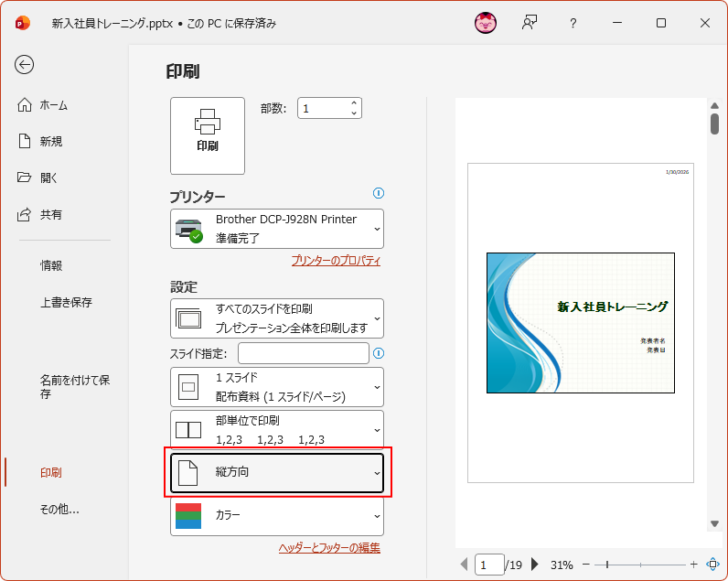This screenshot has width=728, height=581.
Task: Expand the すべてのスライドを印刷 dropdown
Action: (277, 318)
